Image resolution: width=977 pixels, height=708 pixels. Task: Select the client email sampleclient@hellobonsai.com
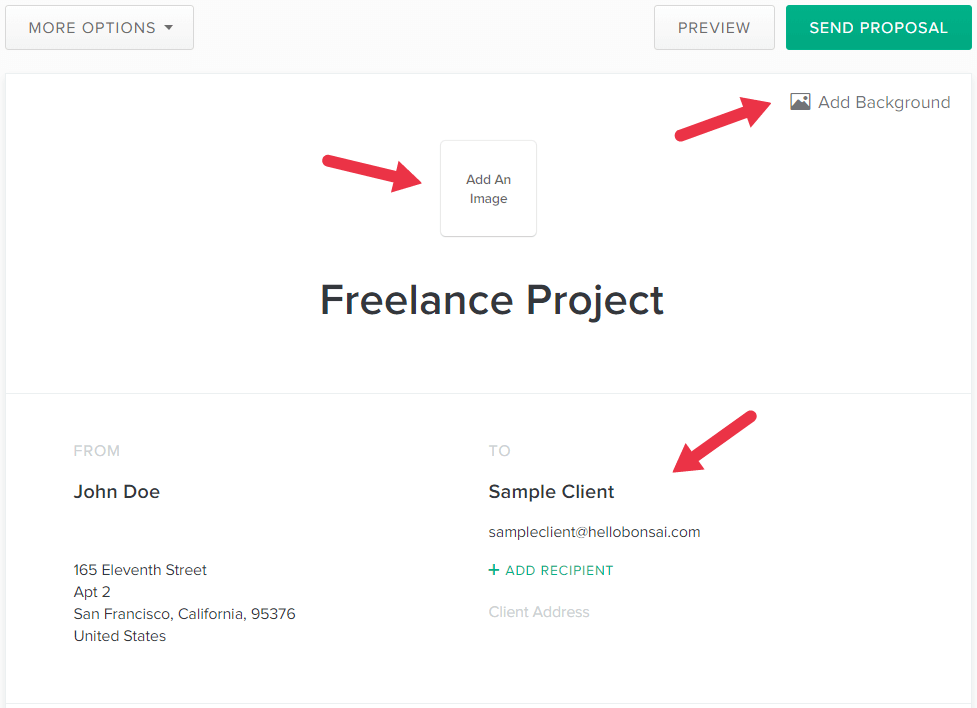click(594, 532)
